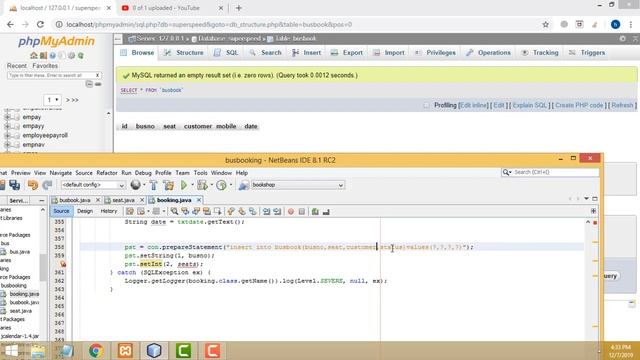The width and height of the screenshot is (640, 360).
Task: Open a new Chrome tab
Action: [239, 8]
